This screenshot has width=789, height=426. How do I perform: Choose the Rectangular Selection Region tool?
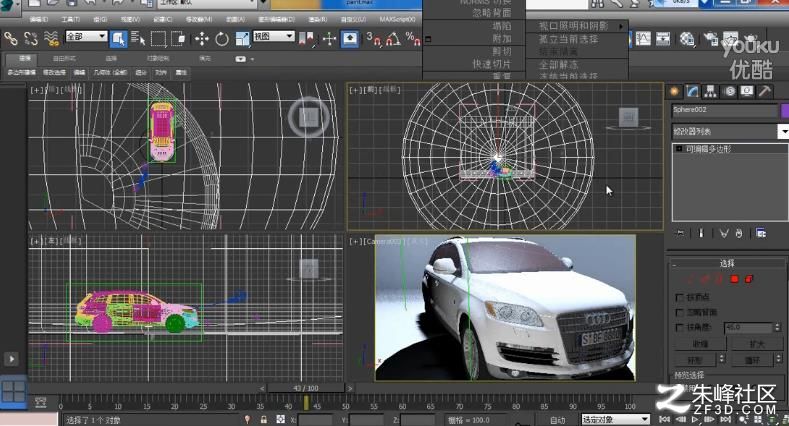pyautogui.click(x=158, y=39)
